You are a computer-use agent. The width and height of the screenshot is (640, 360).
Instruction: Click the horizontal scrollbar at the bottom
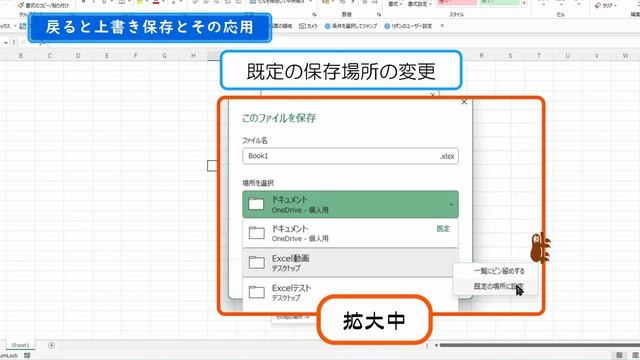(539, 345)
